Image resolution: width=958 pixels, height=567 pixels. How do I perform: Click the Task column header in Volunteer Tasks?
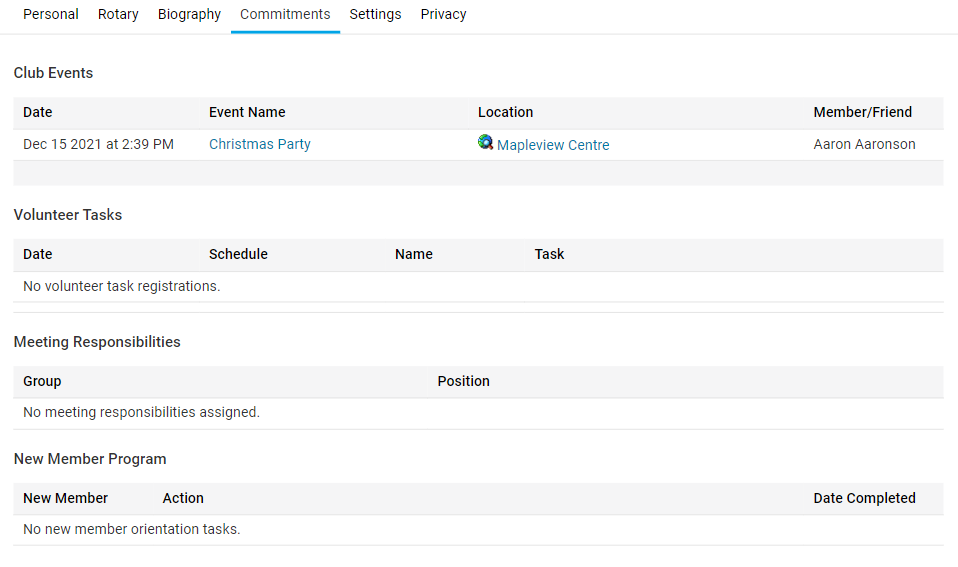tap(549, 255)
